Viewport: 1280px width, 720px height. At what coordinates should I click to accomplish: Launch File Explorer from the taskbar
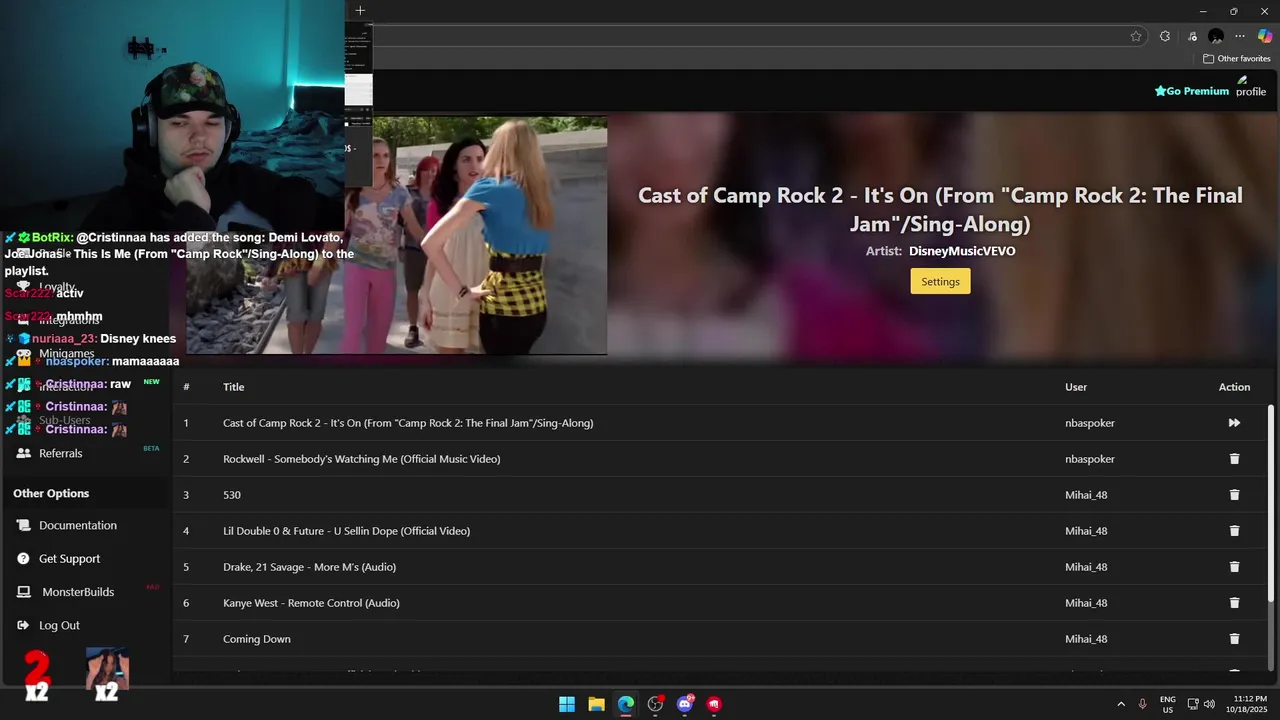point(596,704)
